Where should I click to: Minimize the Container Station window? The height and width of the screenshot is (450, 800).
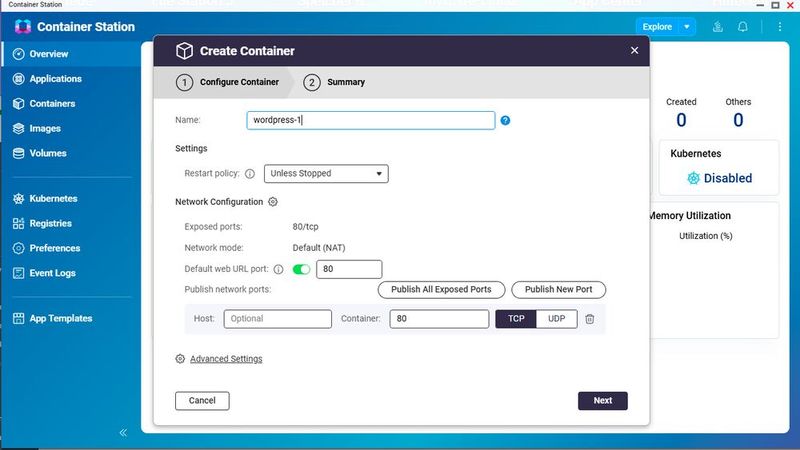tap(760, 5)
